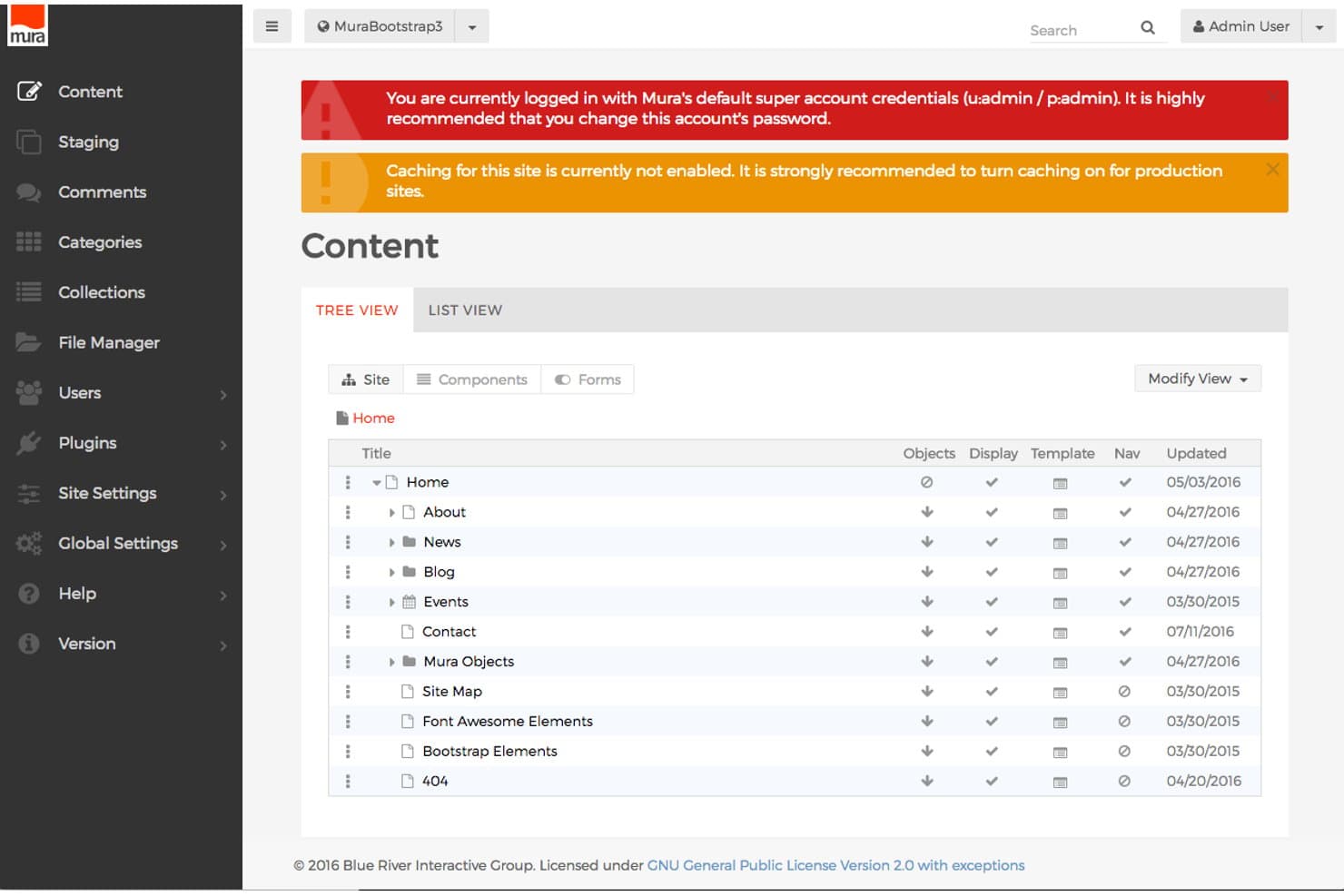Open the site selector dropdown arrow
The image size is (1344, 896).
point(471,26)
